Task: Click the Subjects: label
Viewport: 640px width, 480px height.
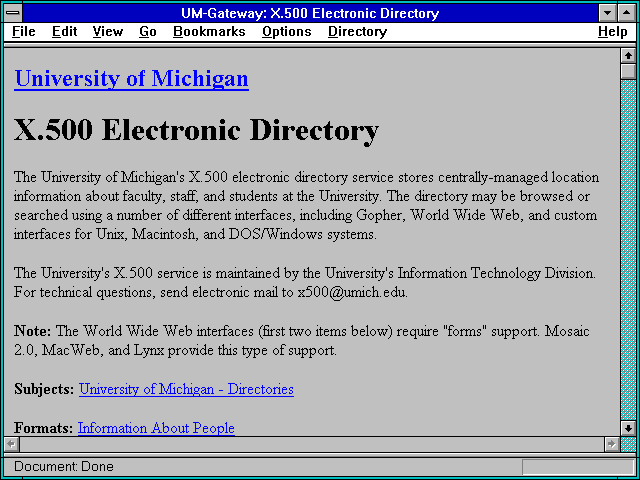Action: point(44,389)
